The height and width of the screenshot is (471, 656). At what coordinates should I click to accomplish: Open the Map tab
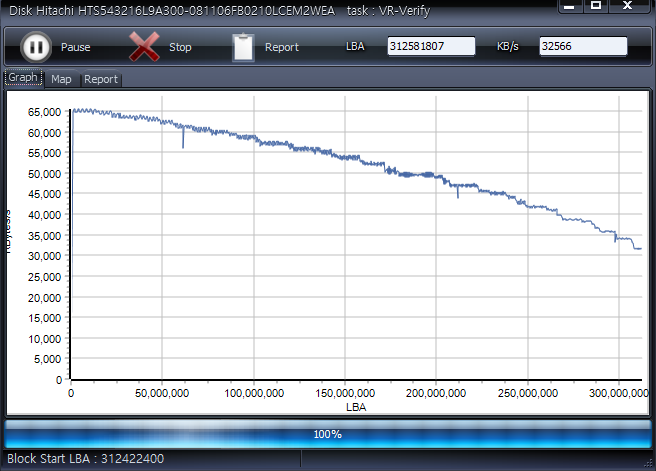(61, 79)
